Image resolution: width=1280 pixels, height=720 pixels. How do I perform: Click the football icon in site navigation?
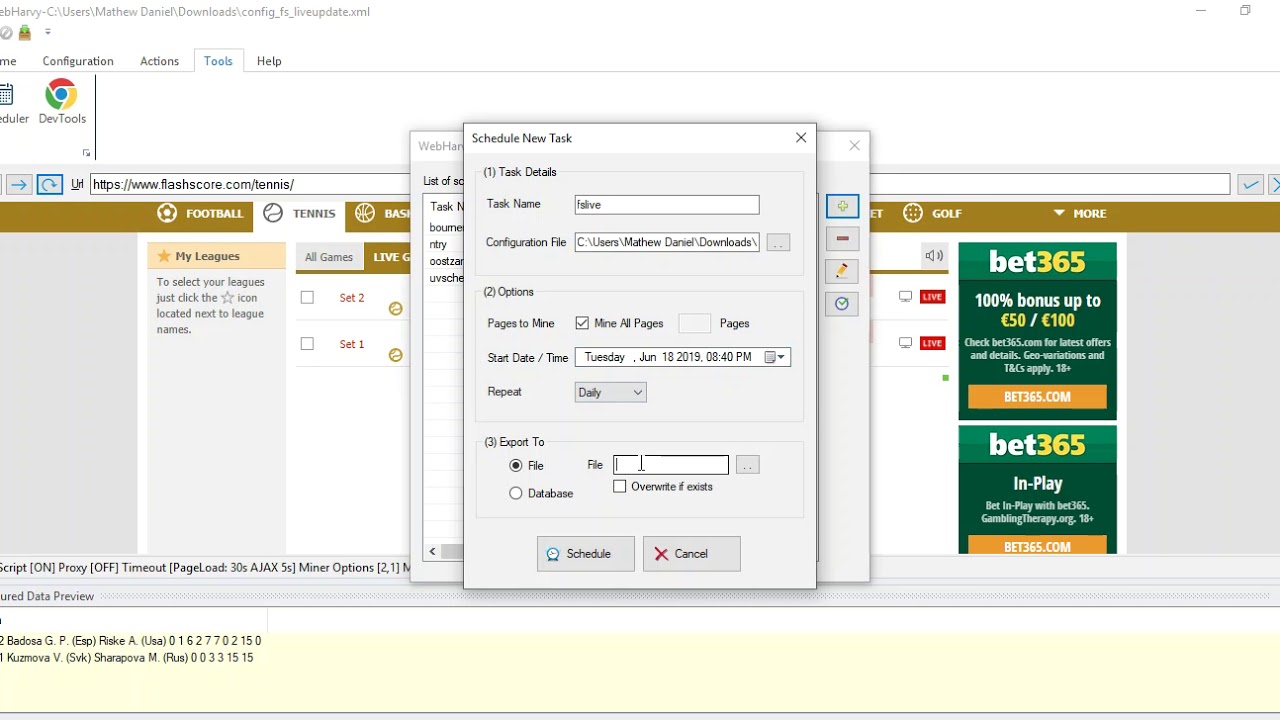(167, 213)
